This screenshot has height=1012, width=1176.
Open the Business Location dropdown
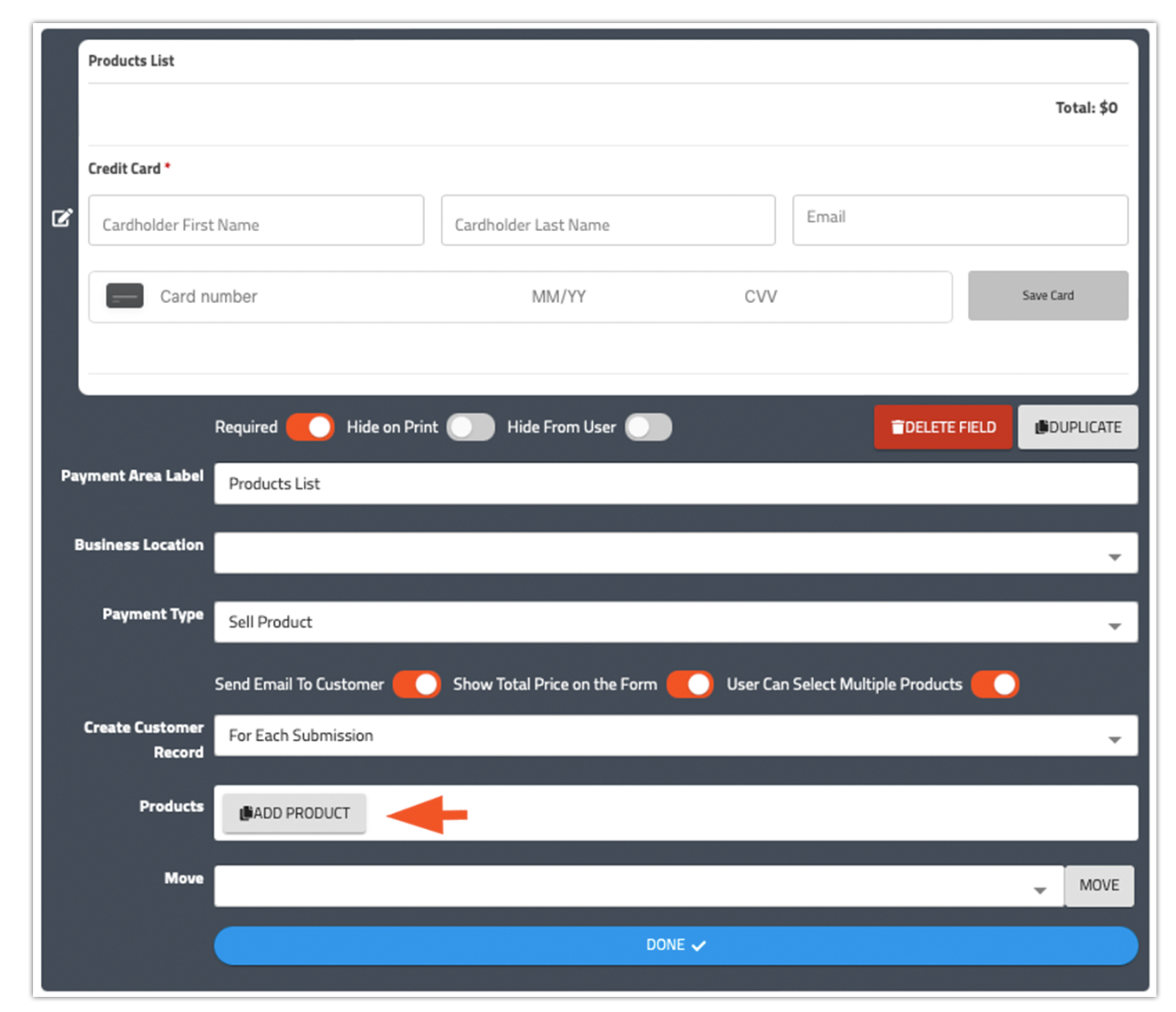point(676,554)
